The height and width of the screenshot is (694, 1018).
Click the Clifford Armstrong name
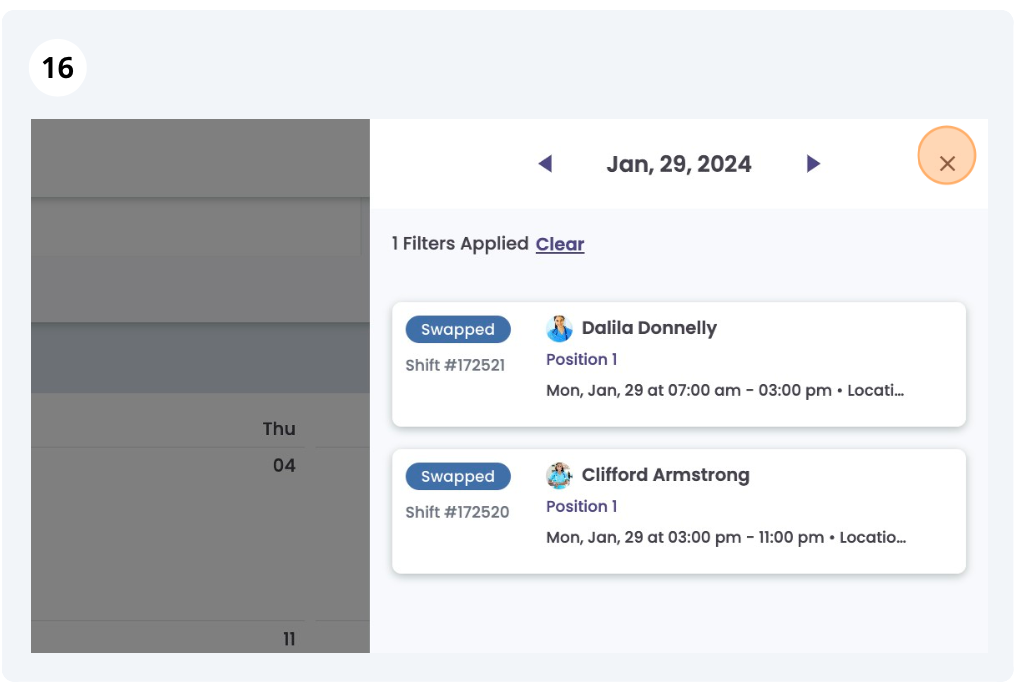(665, 475)
